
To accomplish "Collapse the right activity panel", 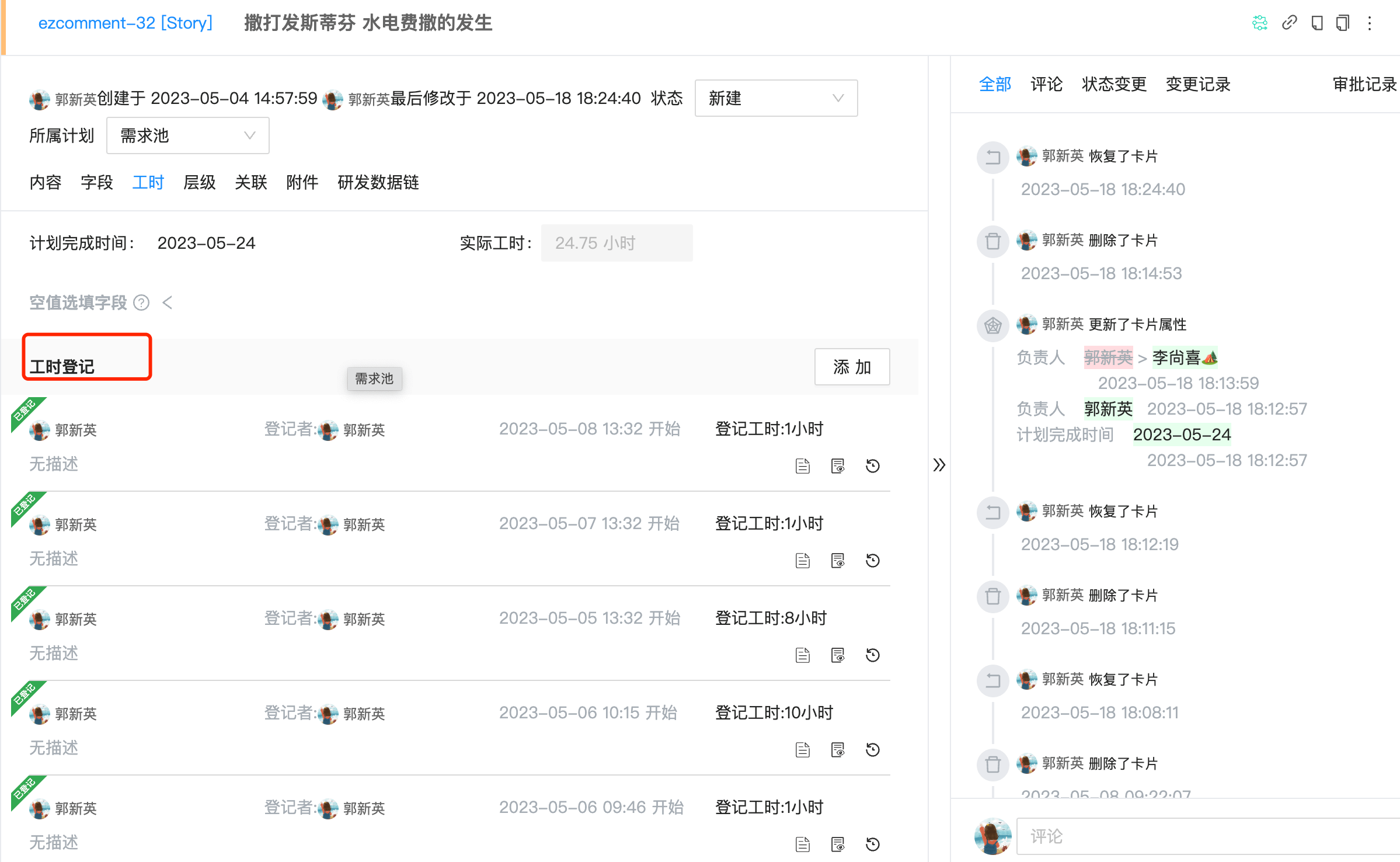I will point(939,465).
